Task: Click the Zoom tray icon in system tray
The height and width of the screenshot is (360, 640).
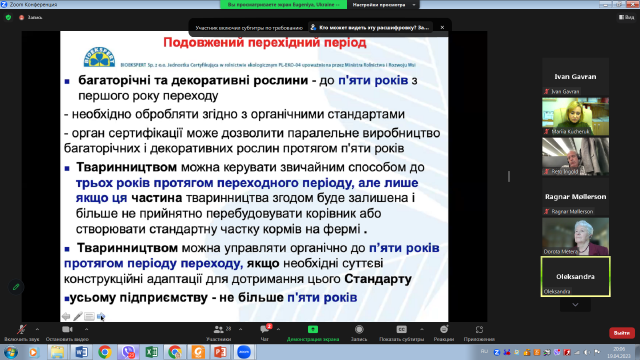Action: [x=497, y=352]
